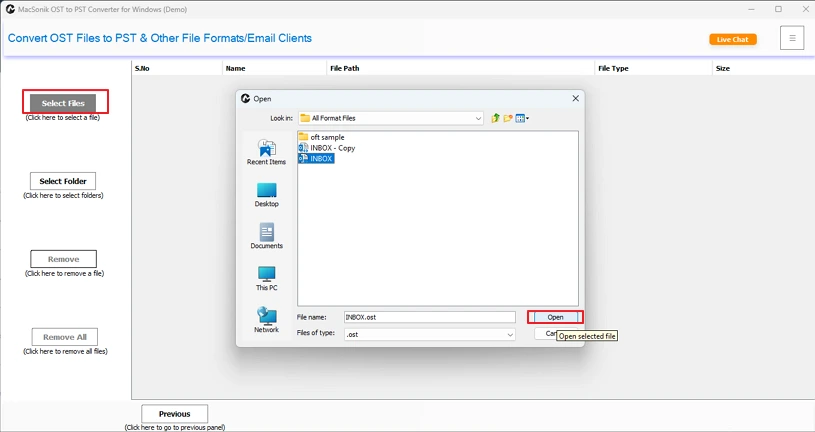This screenshot has height=432, width=815.
Task: Open the hamburger menu at top right
Action: 791,39
